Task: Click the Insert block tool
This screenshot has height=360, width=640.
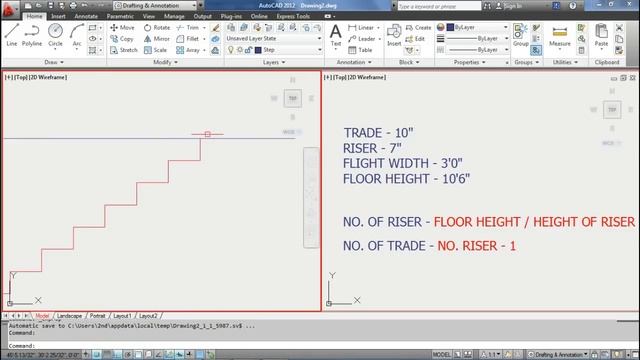Action: [x=394, y=35]
